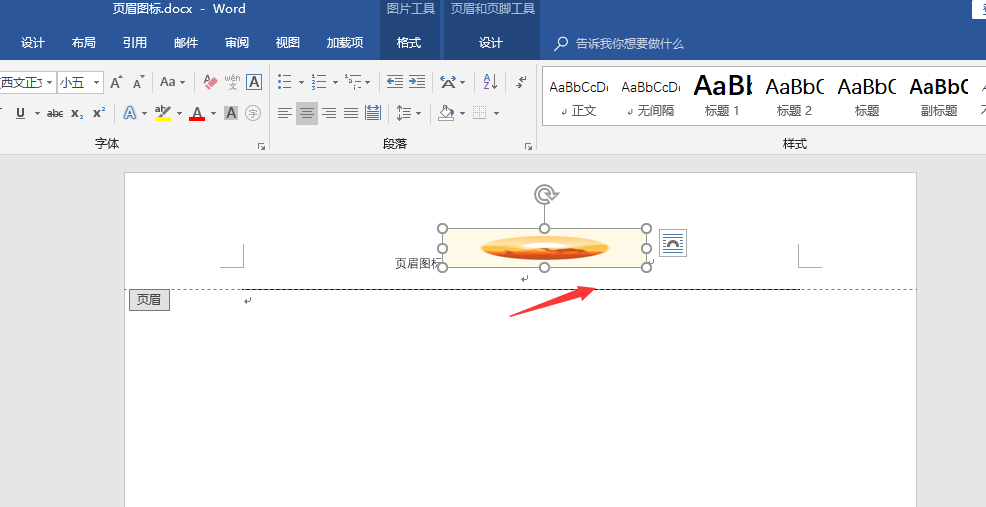Switch to 引用 tab
This screenshot has width=986, height=507.
point(135,43)
